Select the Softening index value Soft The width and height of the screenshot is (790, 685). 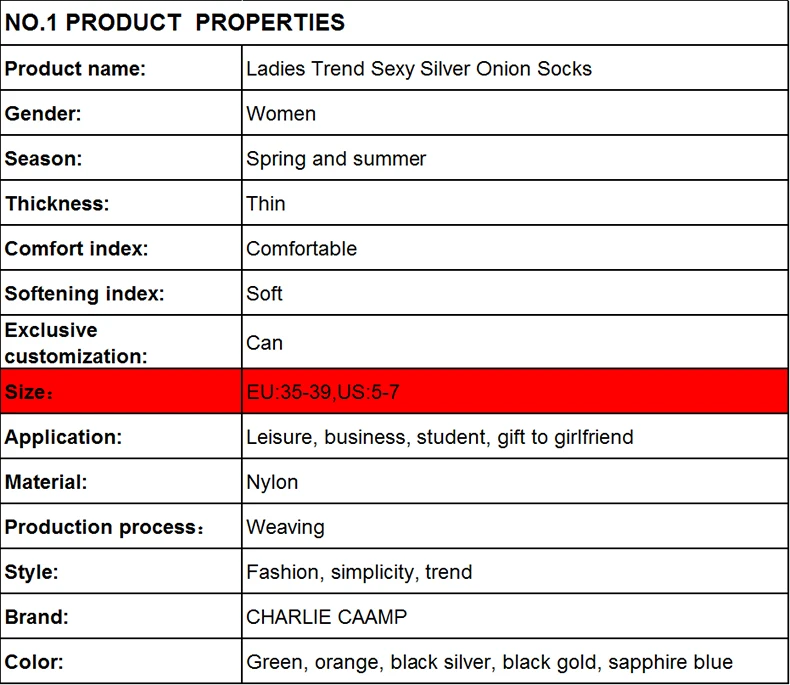[264, 293]
